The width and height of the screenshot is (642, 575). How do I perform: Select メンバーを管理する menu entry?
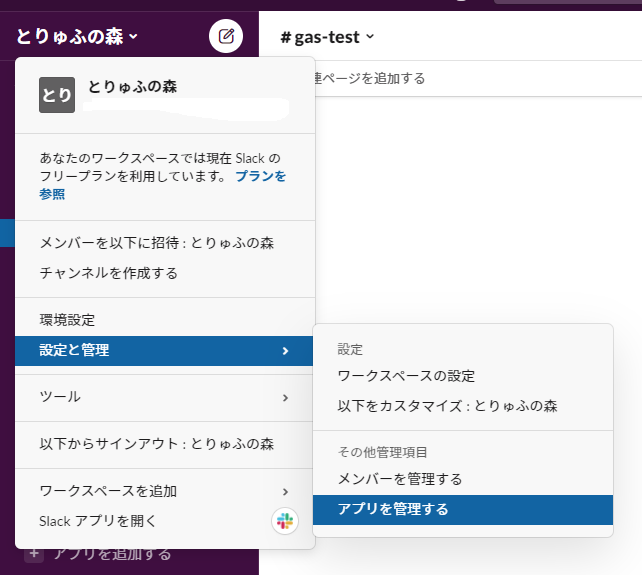point(463,479)
